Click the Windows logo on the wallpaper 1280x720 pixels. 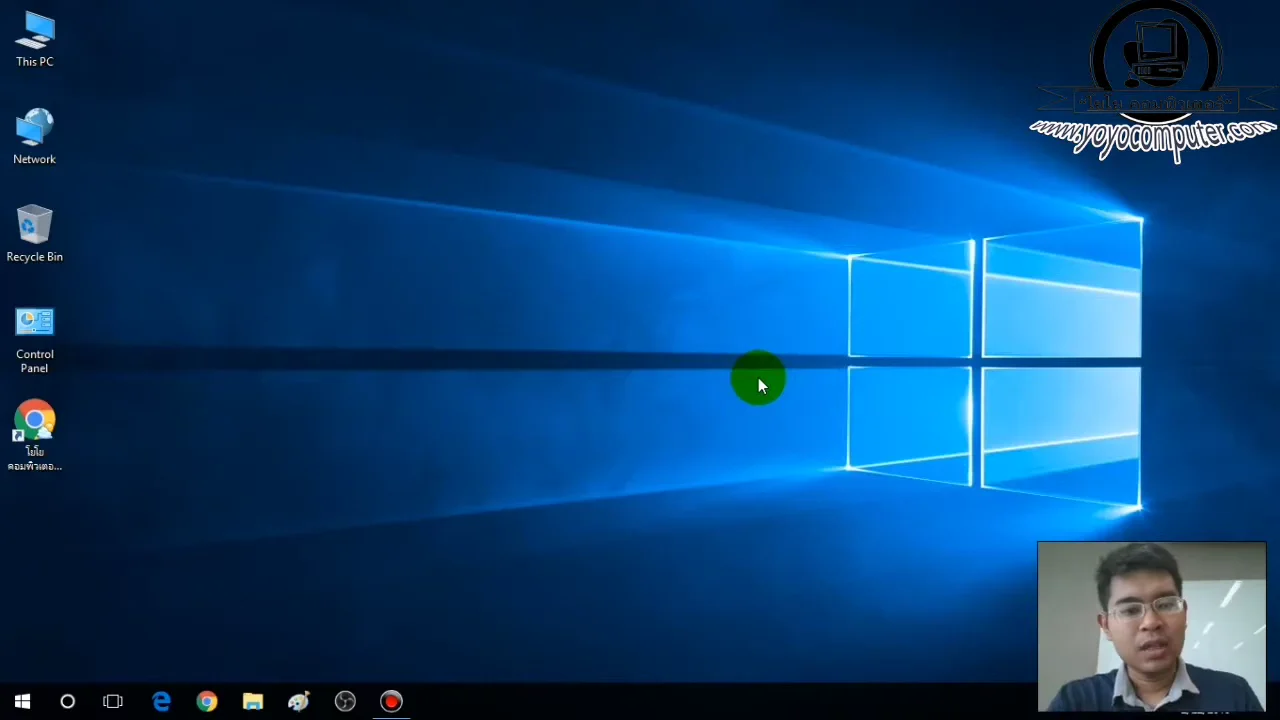point(995,365)
